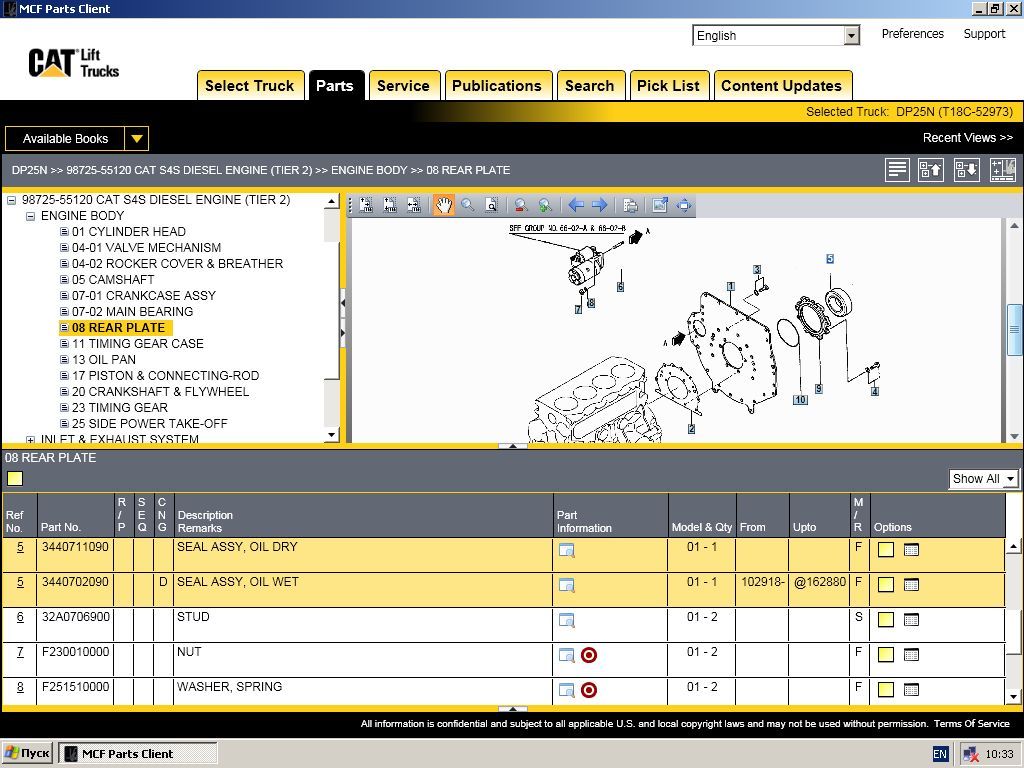Open the Show All filter dropdown
1024x768 pixels.
click(1010, 479)
